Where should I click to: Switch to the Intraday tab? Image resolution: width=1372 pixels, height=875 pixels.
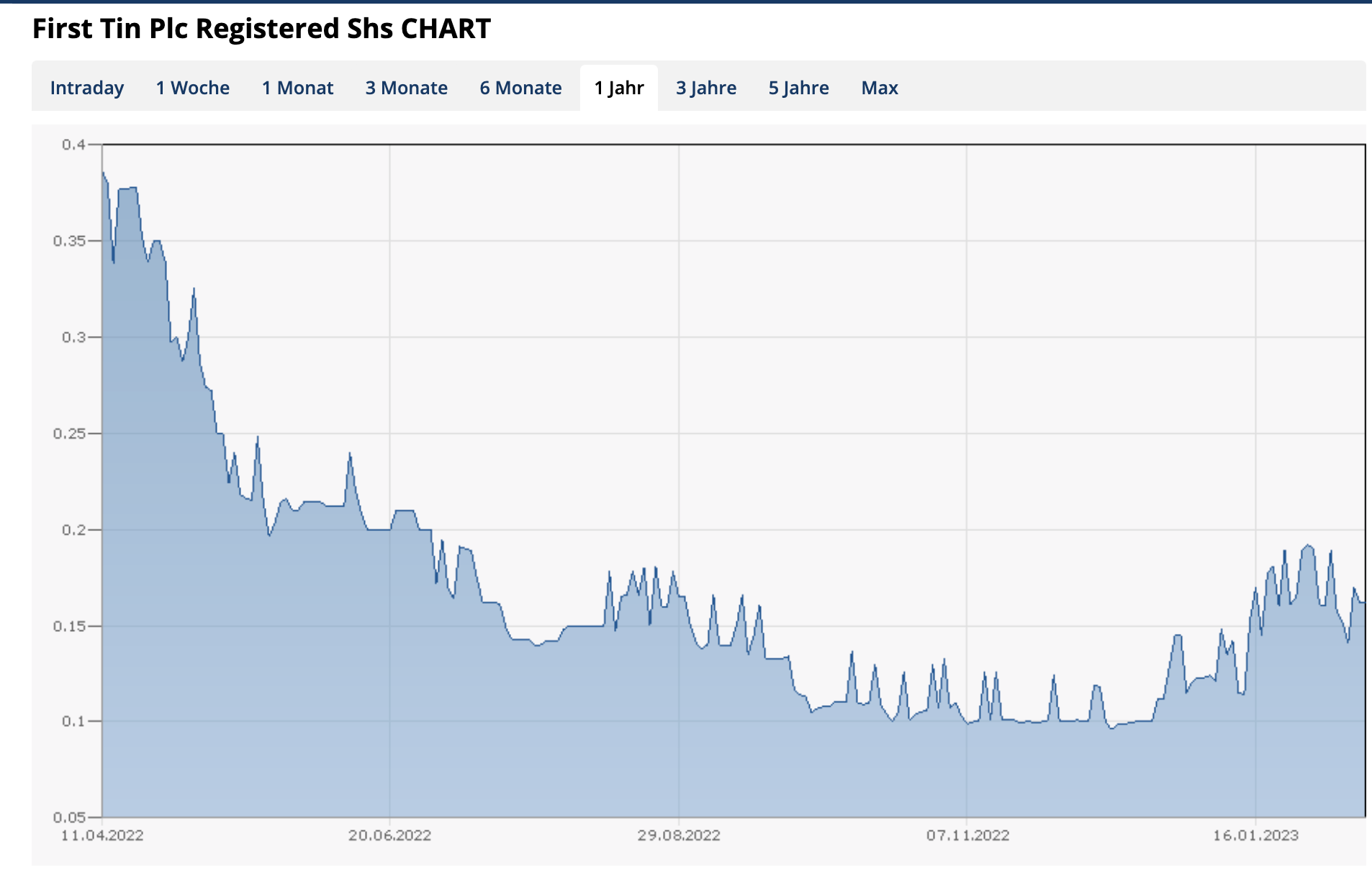tap(87, 88)
